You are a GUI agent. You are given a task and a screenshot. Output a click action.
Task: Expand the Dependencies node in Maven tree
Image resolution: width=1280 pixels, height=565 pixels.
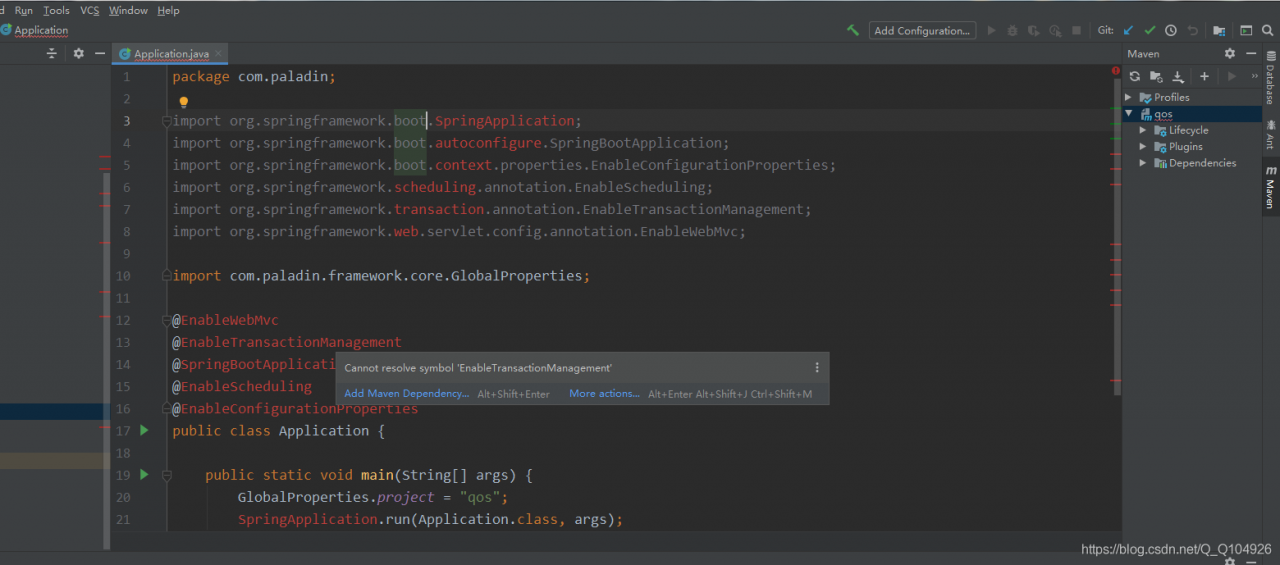(x=1143, y=163)
